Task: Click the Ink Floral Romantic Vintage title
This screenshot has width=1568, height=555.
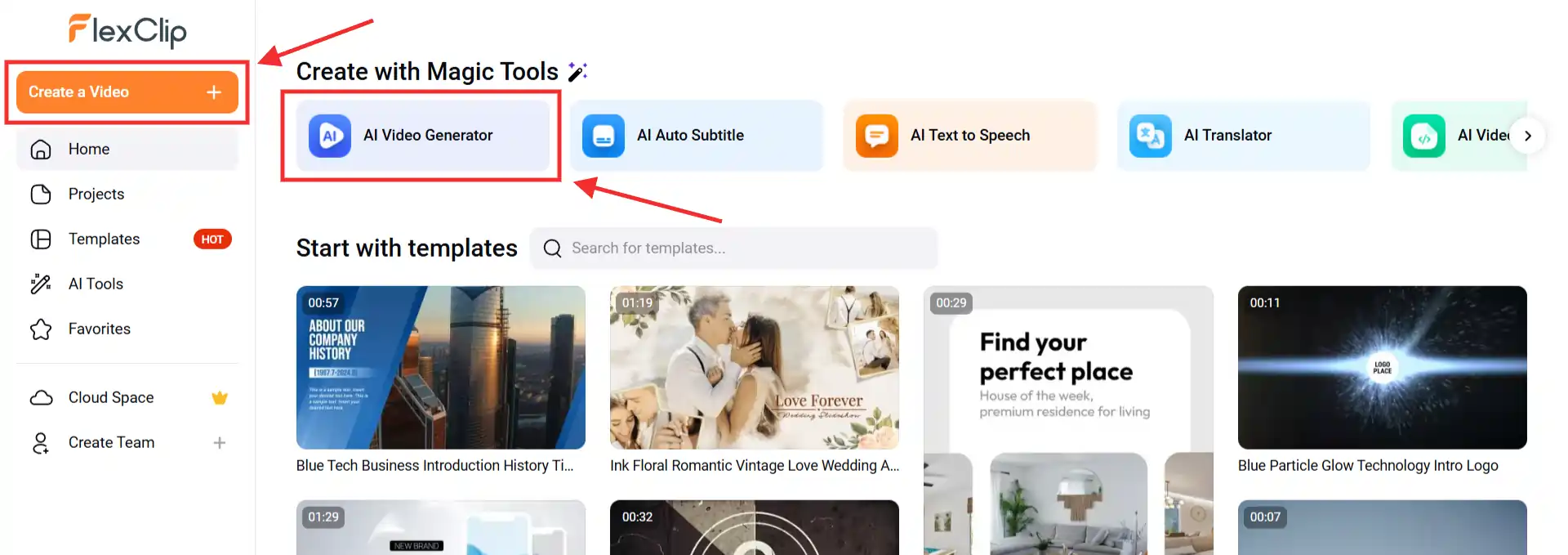Action: click(755, 466)
